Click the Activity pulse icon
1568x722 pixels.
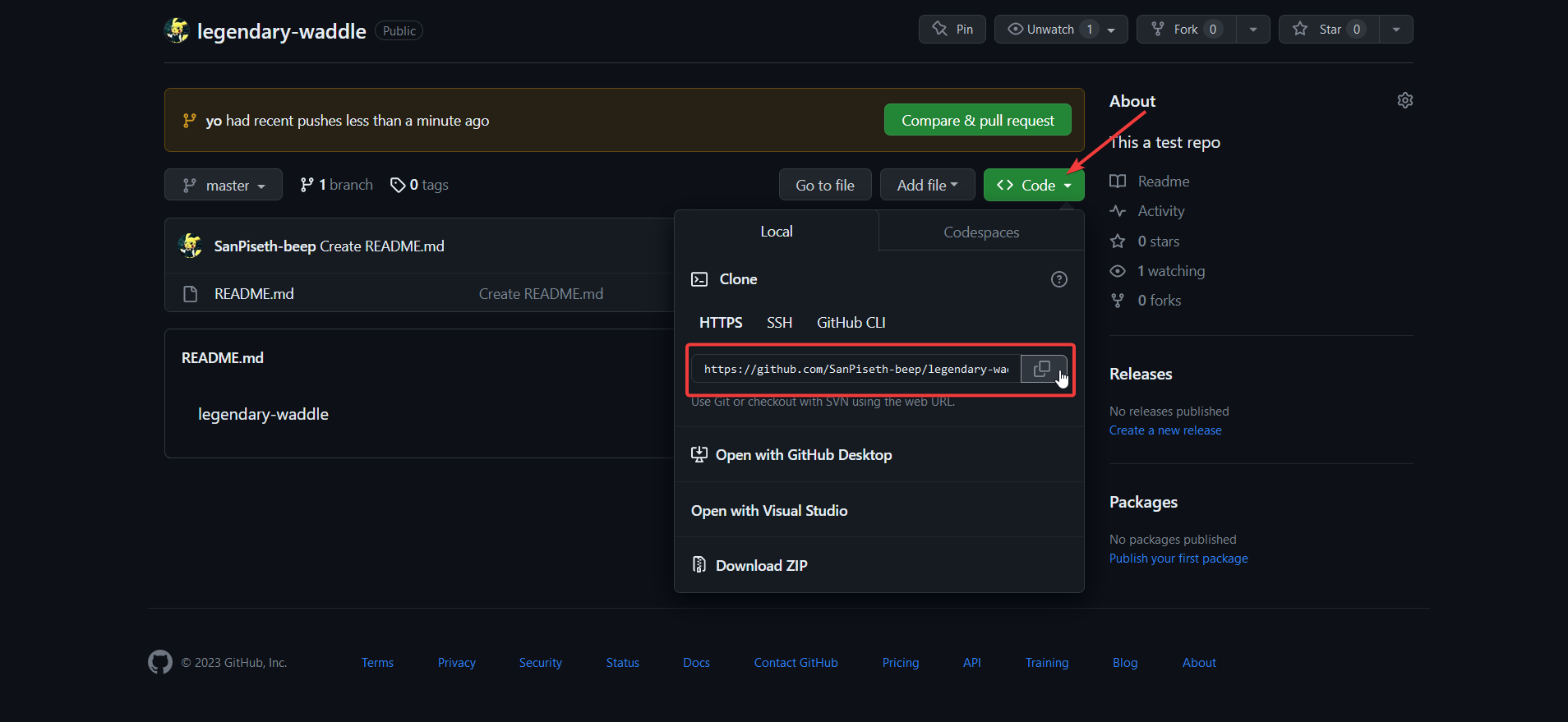point(1118,211)
